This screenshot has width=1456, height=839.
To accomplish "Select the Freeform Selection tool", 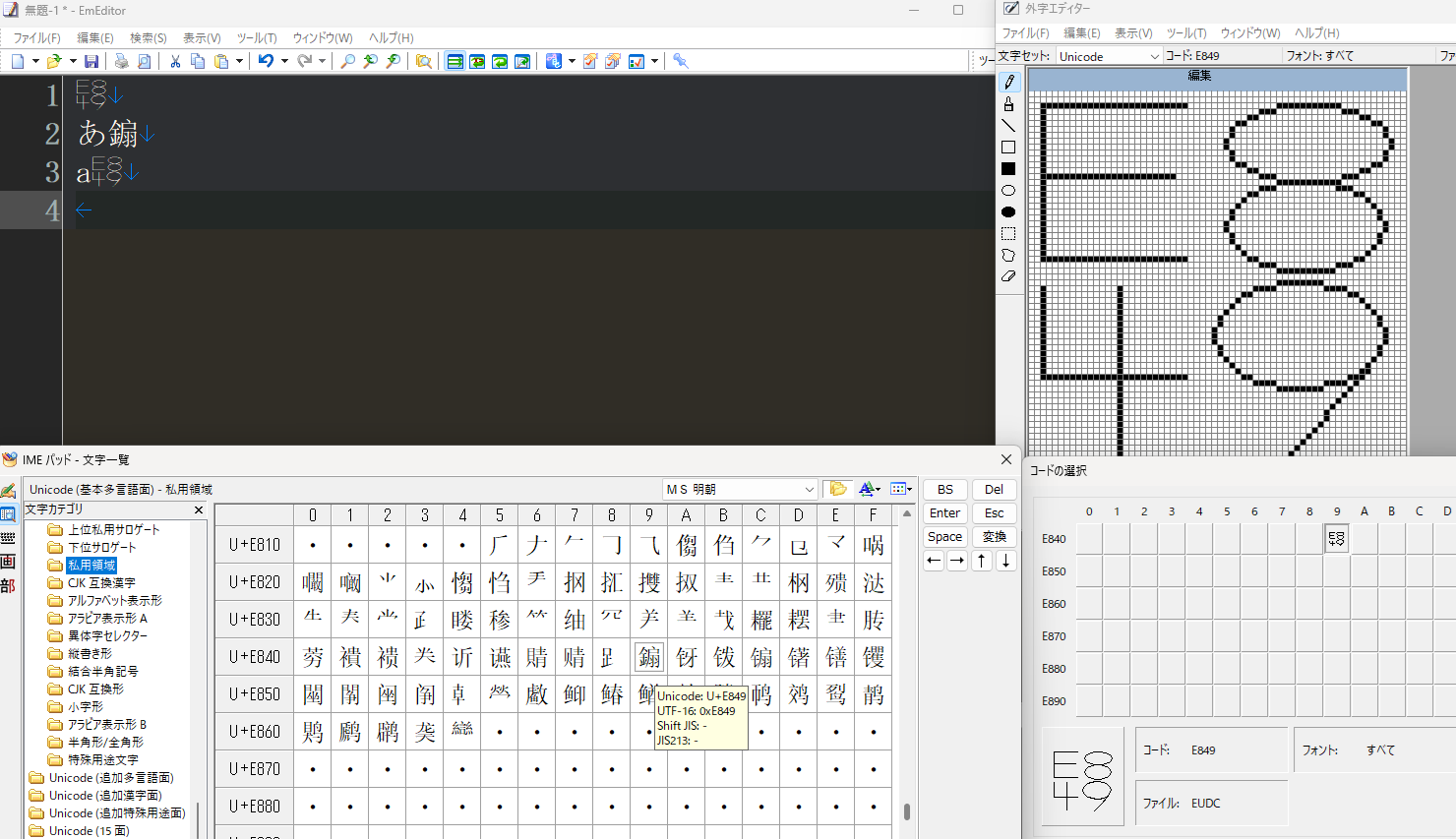I will [x=1008, y=255].
